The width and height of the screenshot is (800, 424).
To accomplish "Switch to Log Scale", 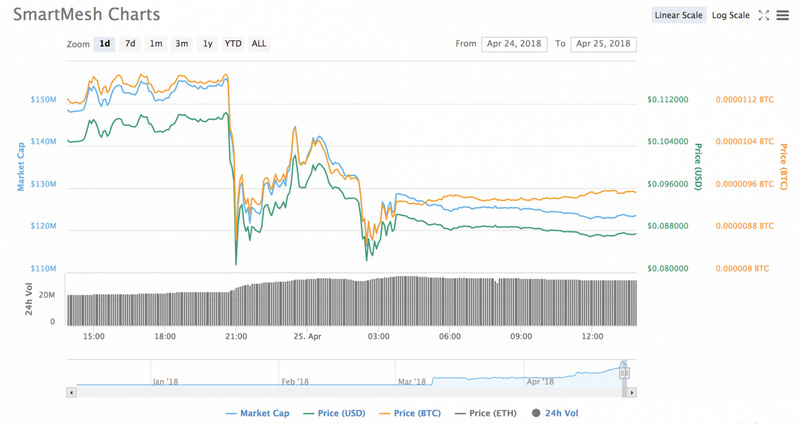I will pyautogui.click(x=730, y=15).
